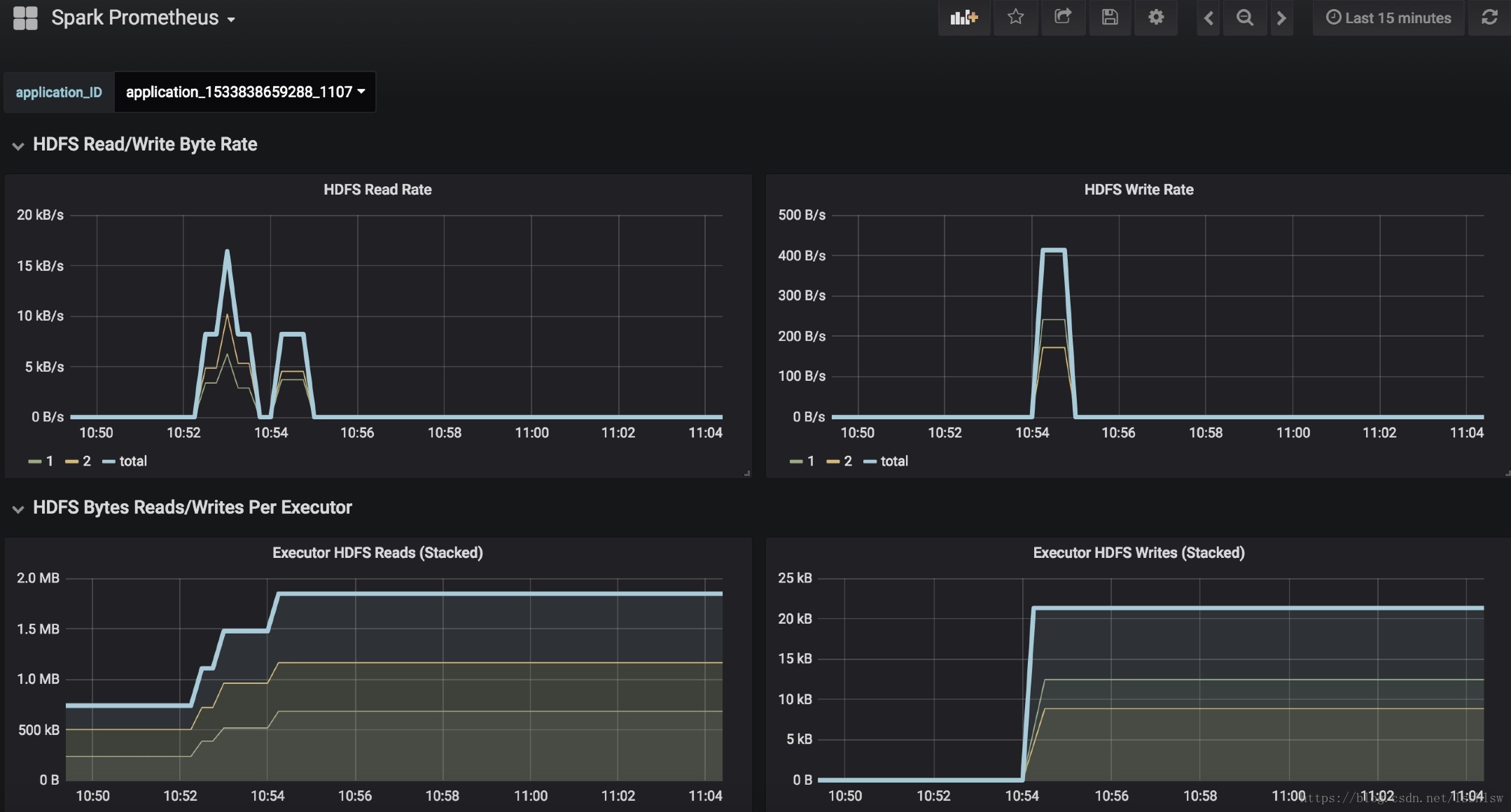The width and height of the screenshot is (1511, 812).
Task: Click the Add panel icon
Action: [x=963, y=17]
